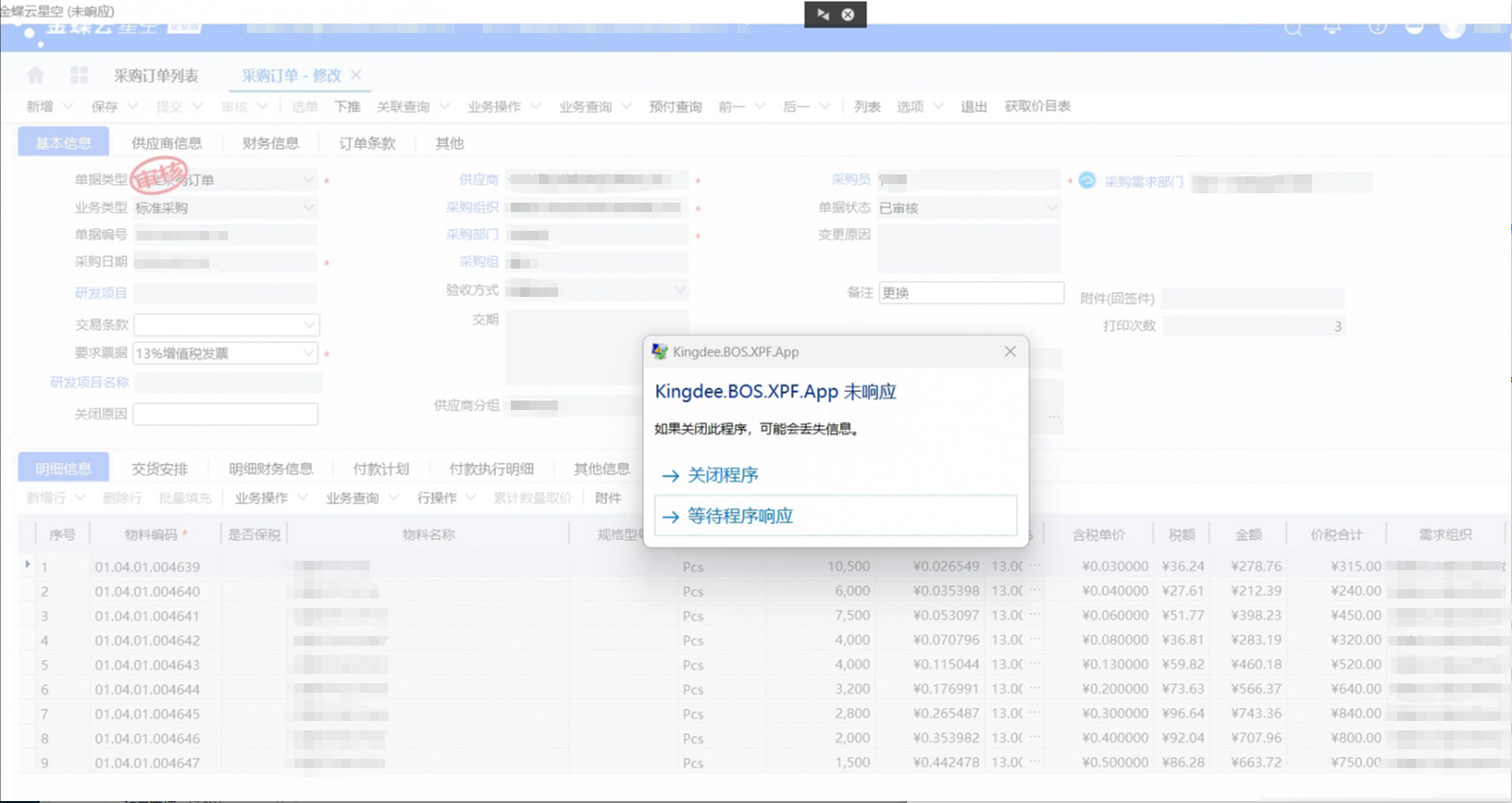This screenshot has height=803, width=1512.
Task: Click the blue cloud icon beside 采购需求部门
Action: (x=1087, y=180)
